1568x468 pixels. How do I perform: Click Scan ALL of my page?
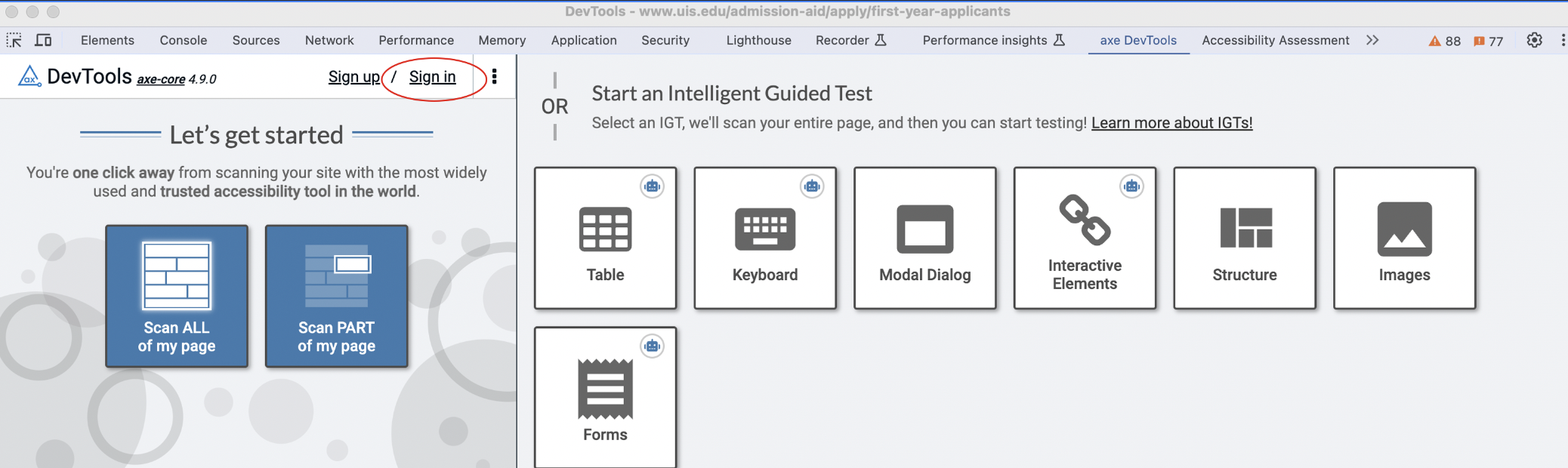coord(177,296)
